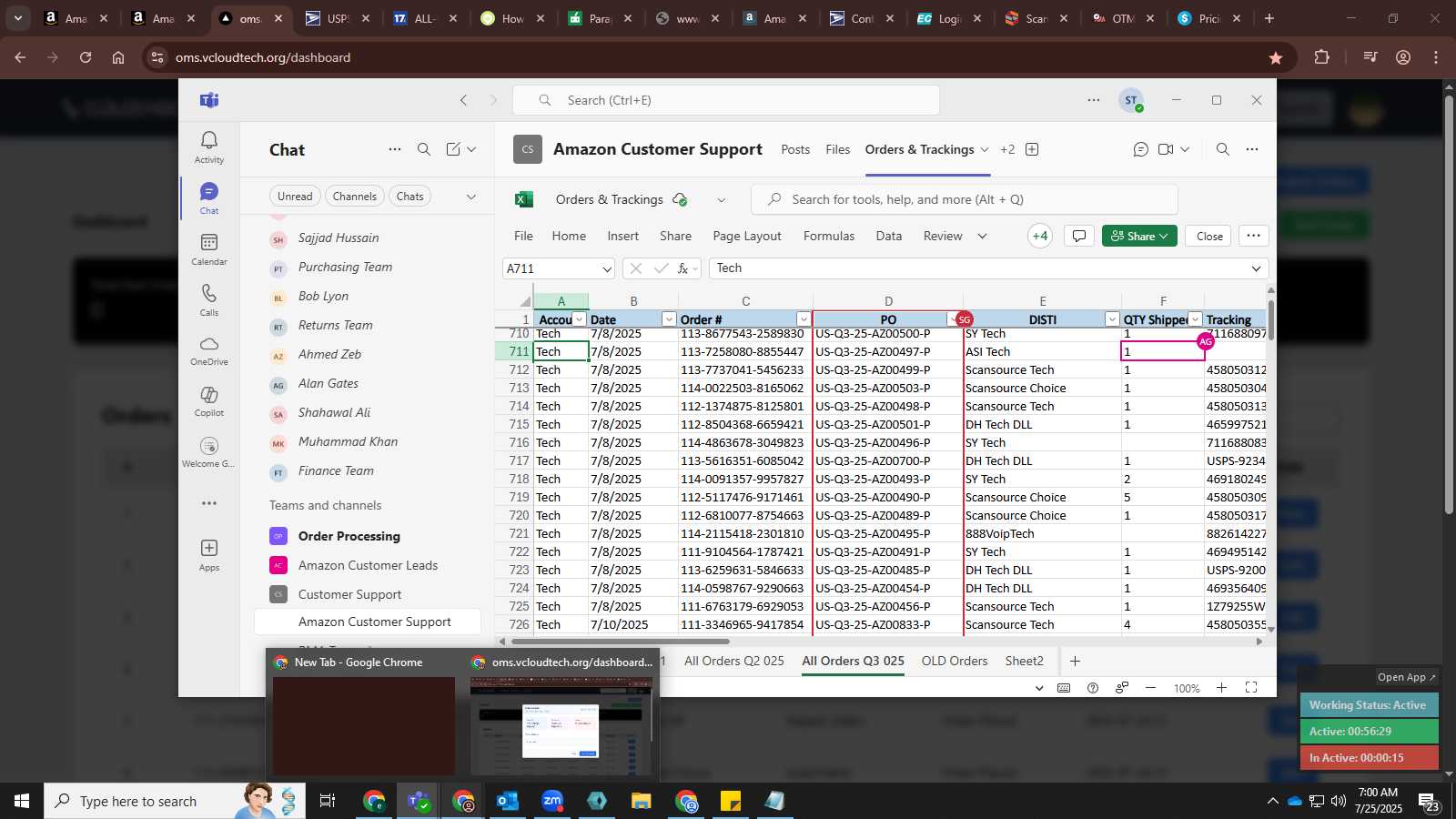Start a video meeting camera icon
The height and width of the screenshot is (819, 1456).
1166,149
